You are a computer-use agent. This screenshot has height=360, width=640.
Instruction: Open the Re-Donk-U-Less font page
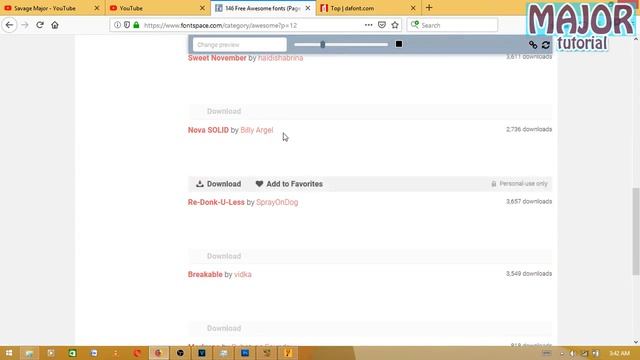216,202
